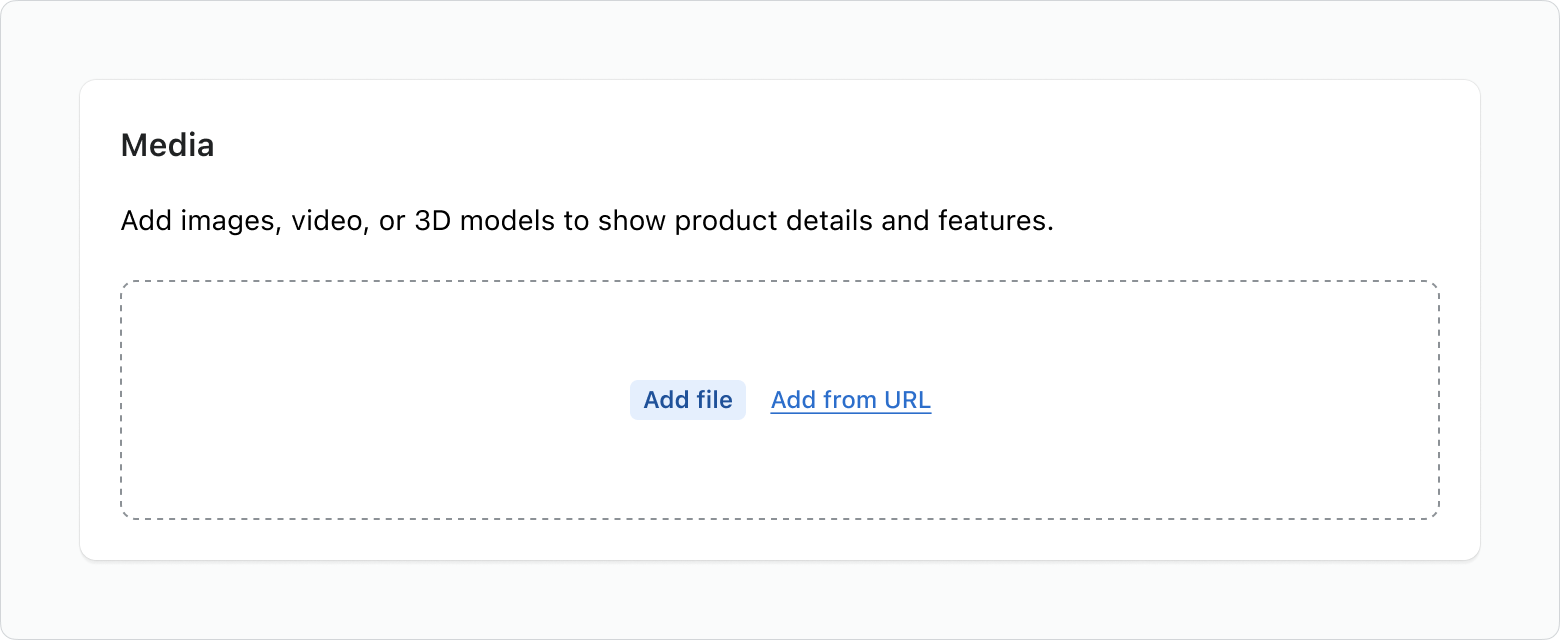Choose Add from URL to import media
The height and width of the screenshot is (640, 1560).
click(x=851, y=400)
